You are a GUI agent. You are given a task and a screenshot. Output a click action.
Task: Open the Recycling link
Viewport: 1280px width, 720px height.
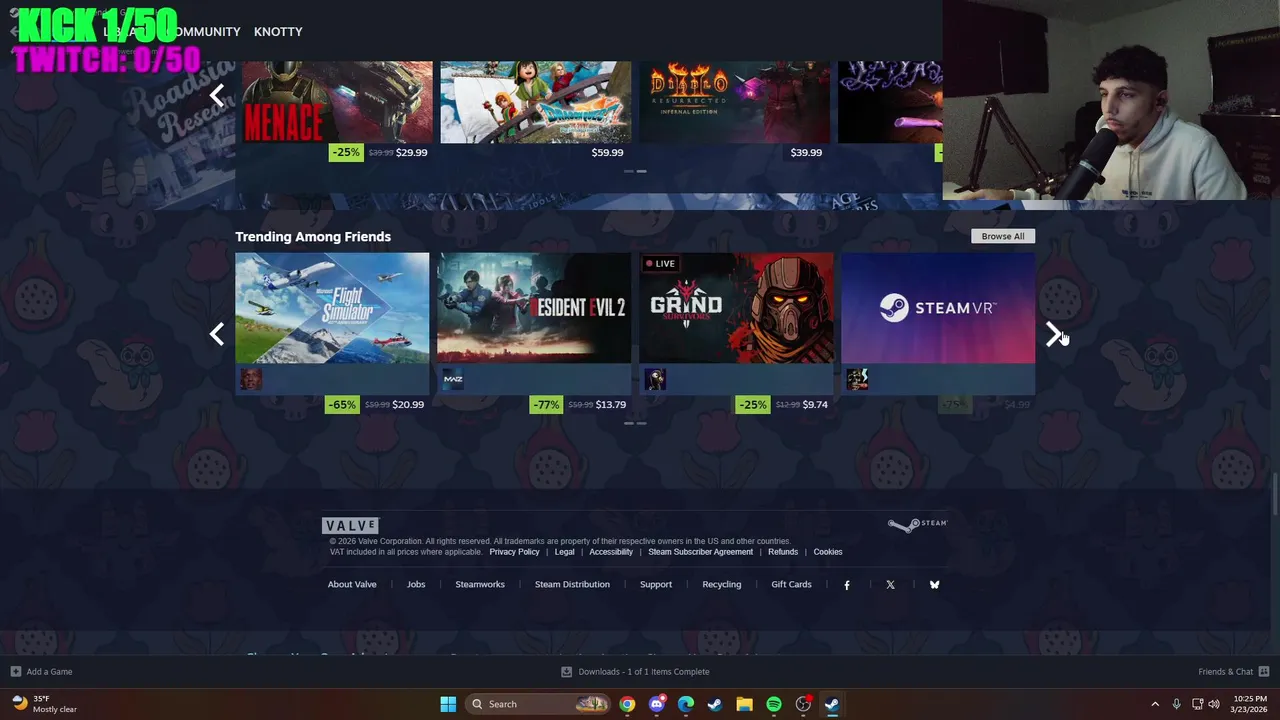coord(722,585)
